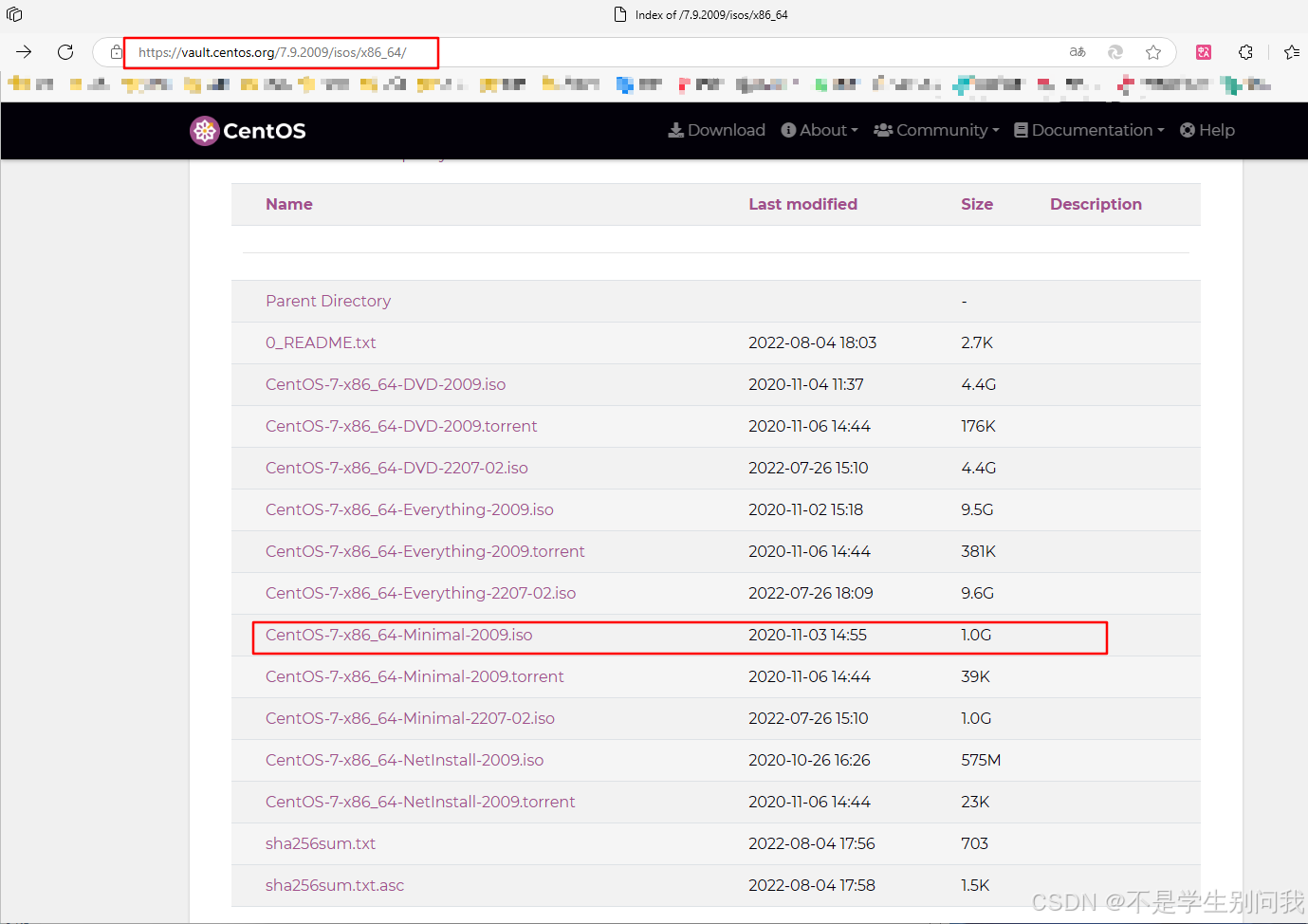Viewport: 1308px width, 924px height.
Task: Open the 0_README.txt file
Action: click(321, 342)
